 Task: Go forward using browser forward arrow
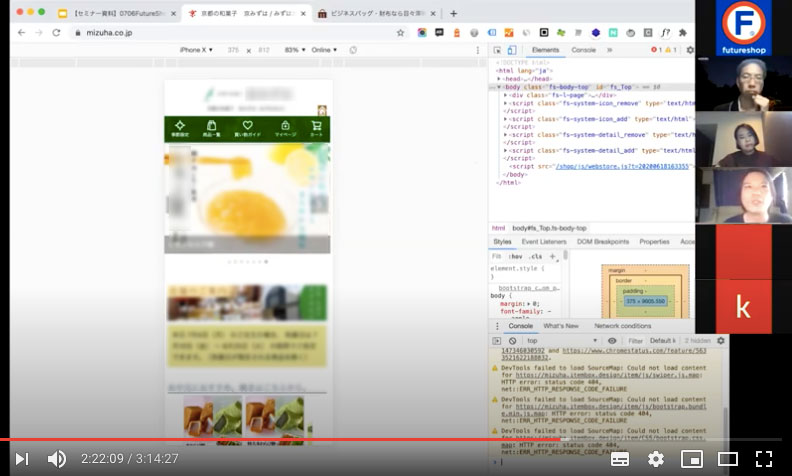pos(39,33)
